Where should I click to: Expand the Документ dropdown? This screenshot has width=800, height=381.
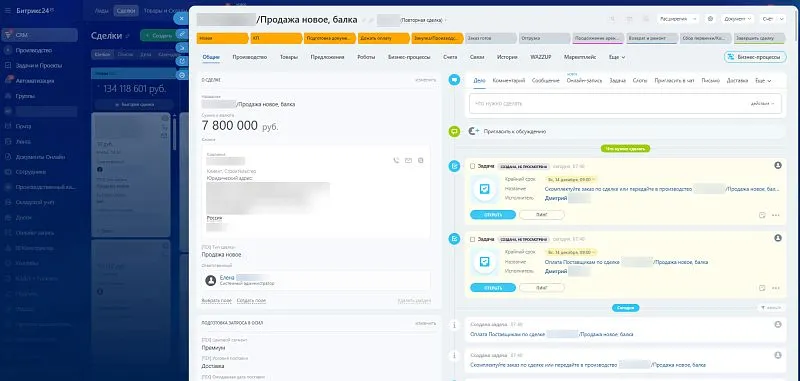pos(737,19)
